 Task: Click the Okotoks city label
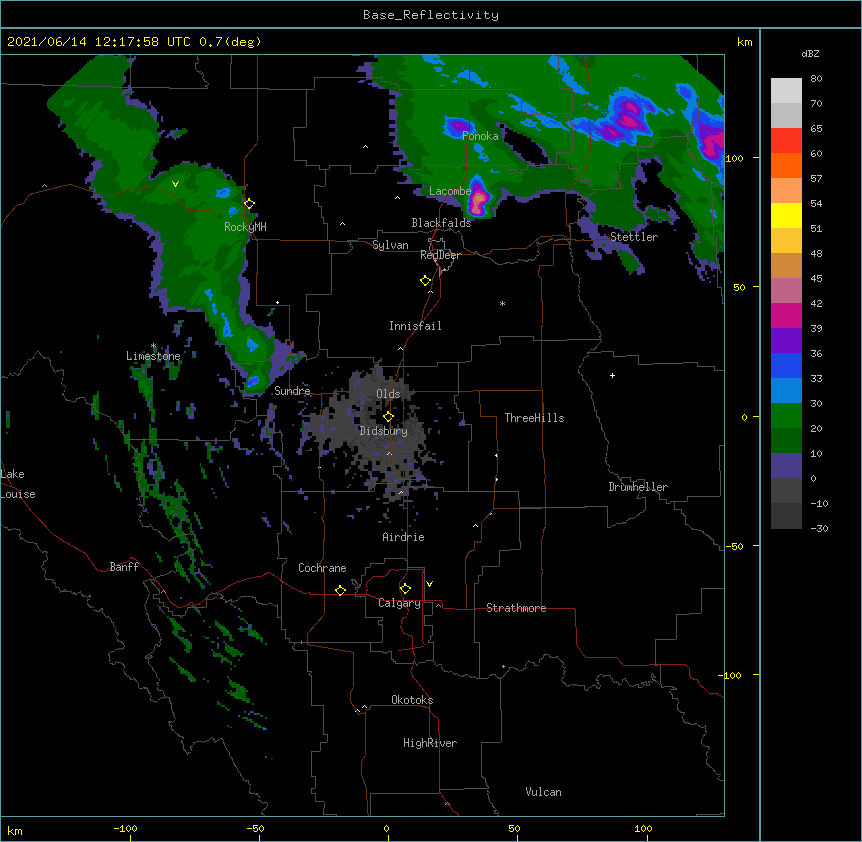point(412,700)
